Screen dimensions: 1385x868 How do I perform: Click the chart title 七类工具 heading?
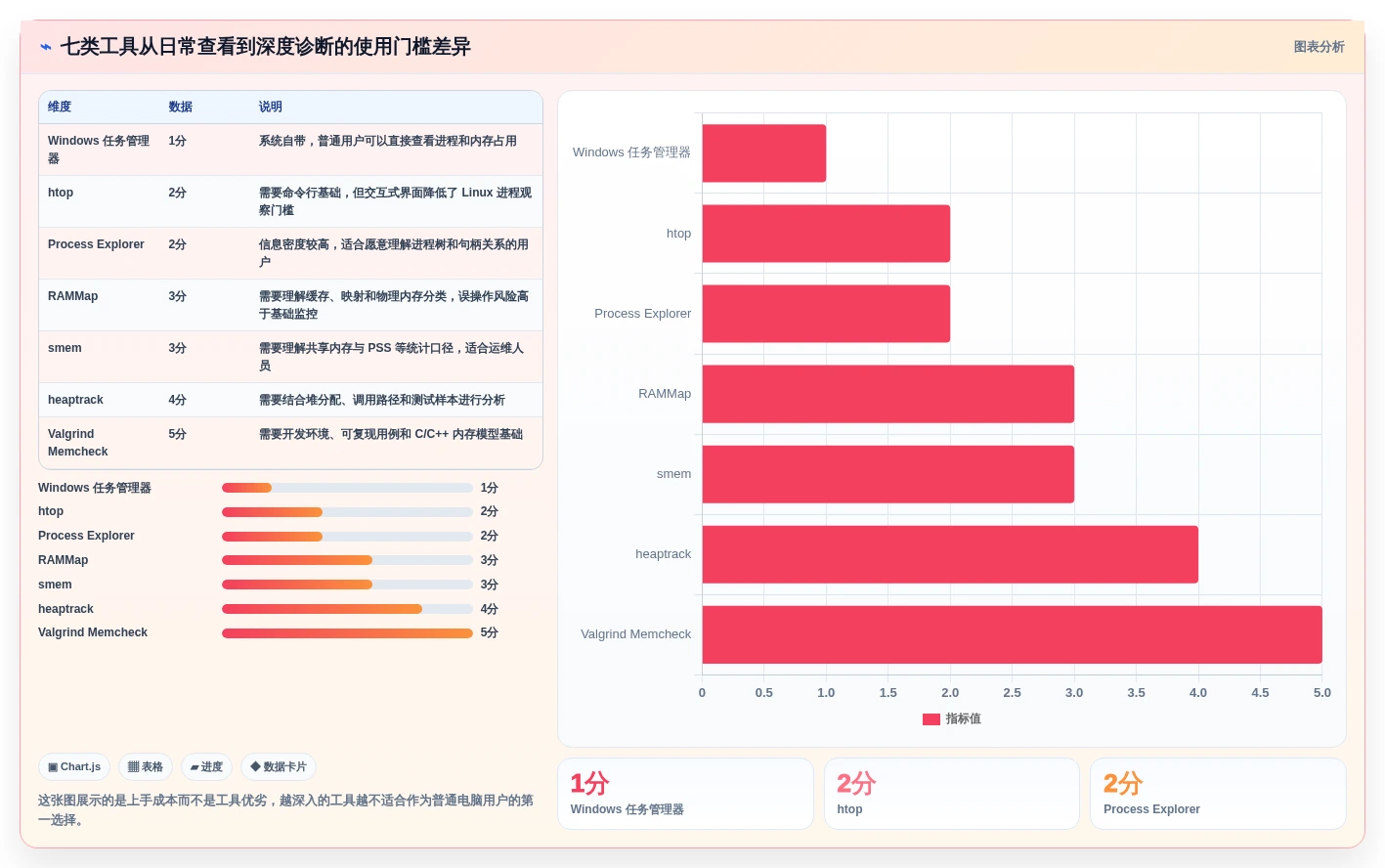click(x=266, y=47)
